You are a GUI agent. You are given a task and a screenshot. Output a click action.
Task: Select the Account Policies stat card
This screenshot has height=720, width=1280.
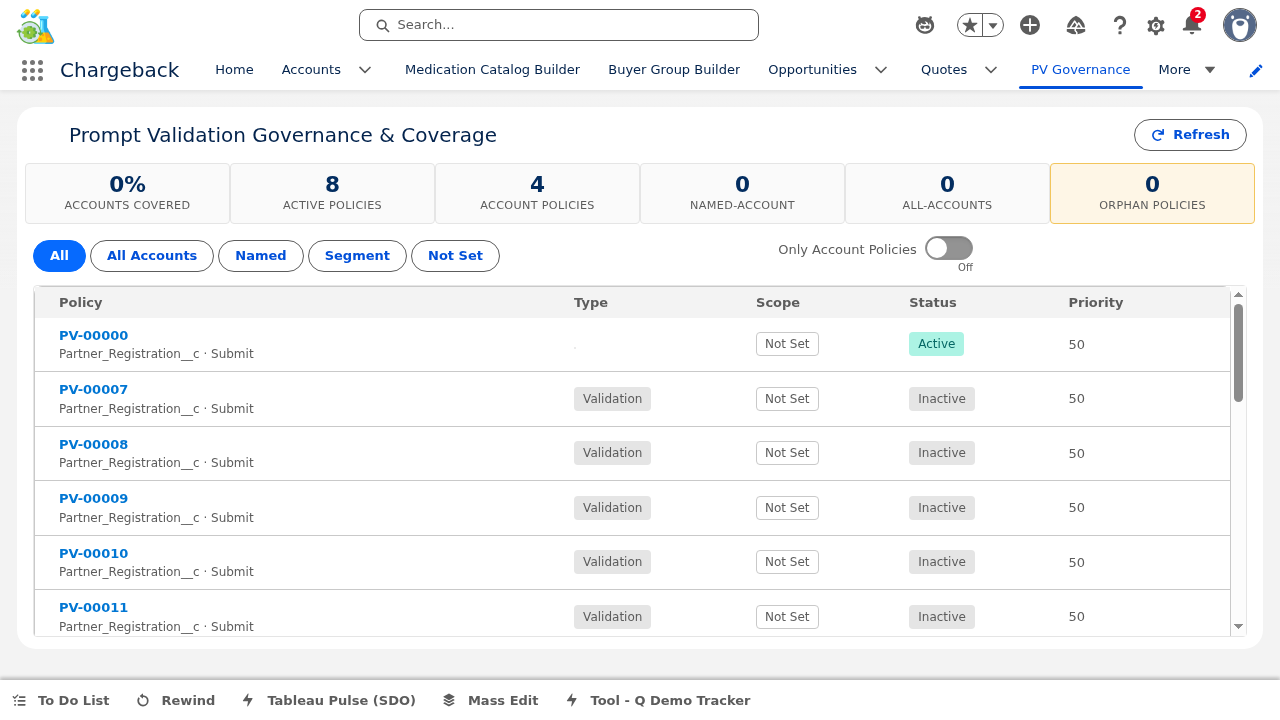[537, 193]
